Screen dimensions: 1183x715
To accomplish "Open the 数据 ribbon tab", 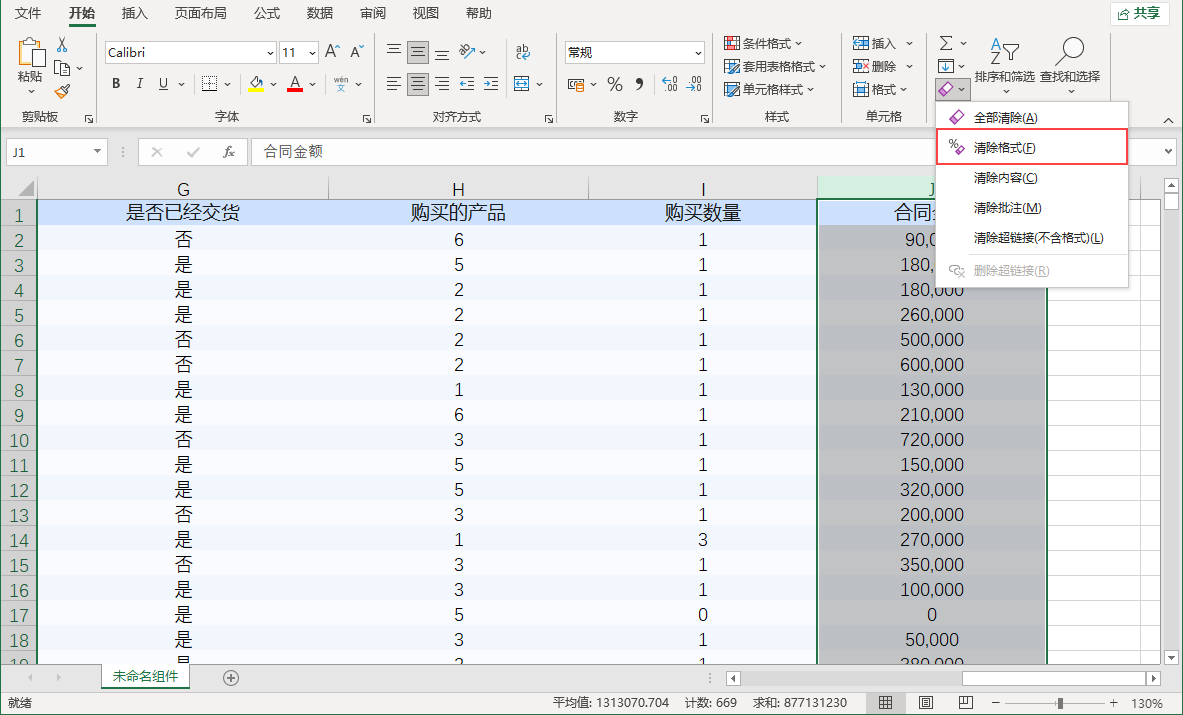I will tap(320, 14).
